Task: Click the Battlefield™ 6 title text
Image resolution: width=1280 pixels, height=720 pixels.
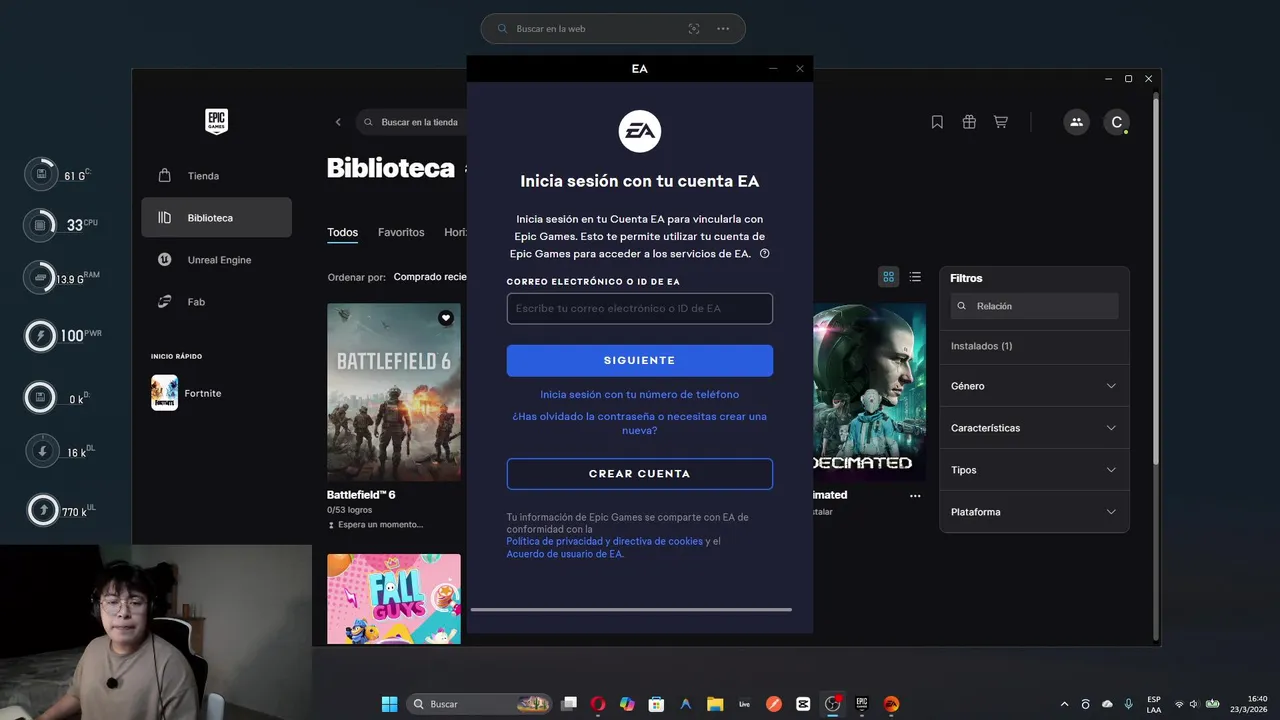Action: click(x=361, y=495)
